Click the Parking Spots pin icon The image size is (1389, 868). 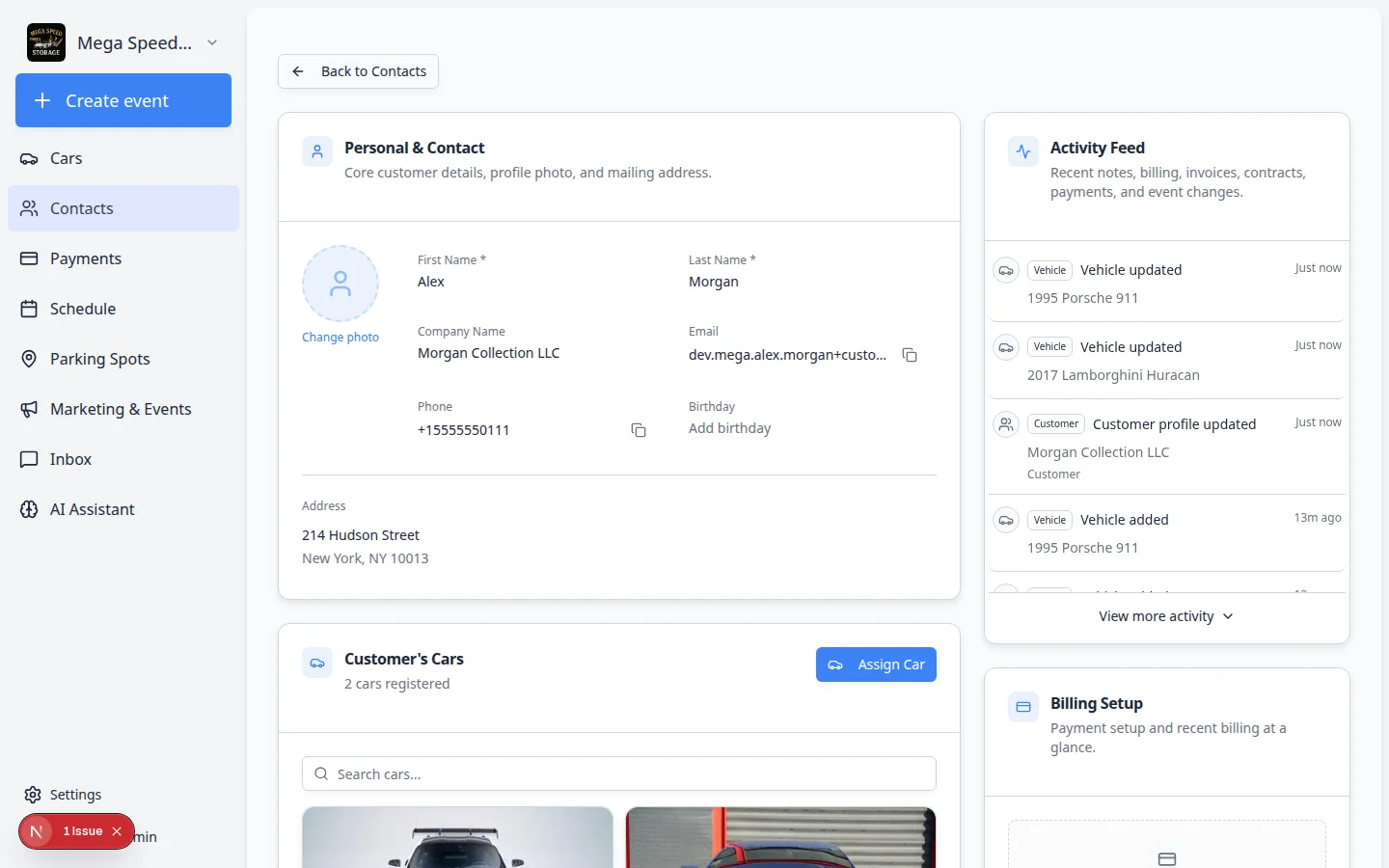[29, 359]
